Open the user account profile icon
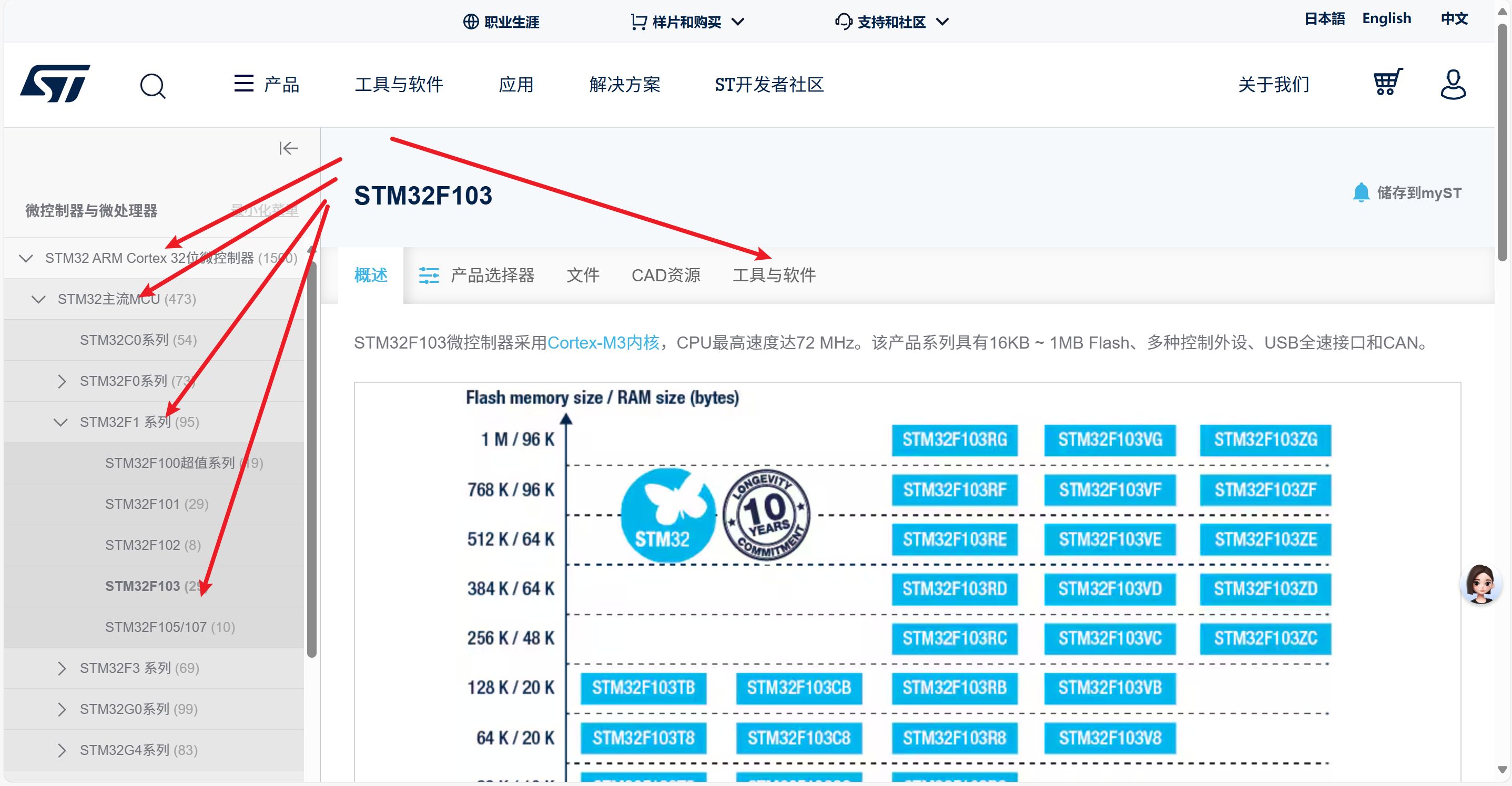 pos(1453,85)
